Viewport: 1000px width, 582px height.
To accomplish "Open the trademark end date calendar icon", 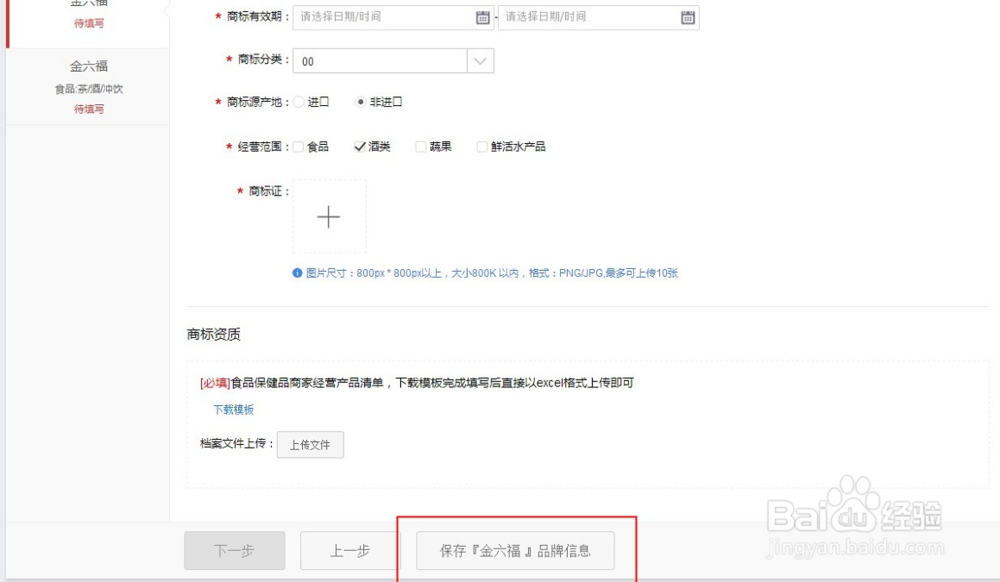I will coord(688,17).
